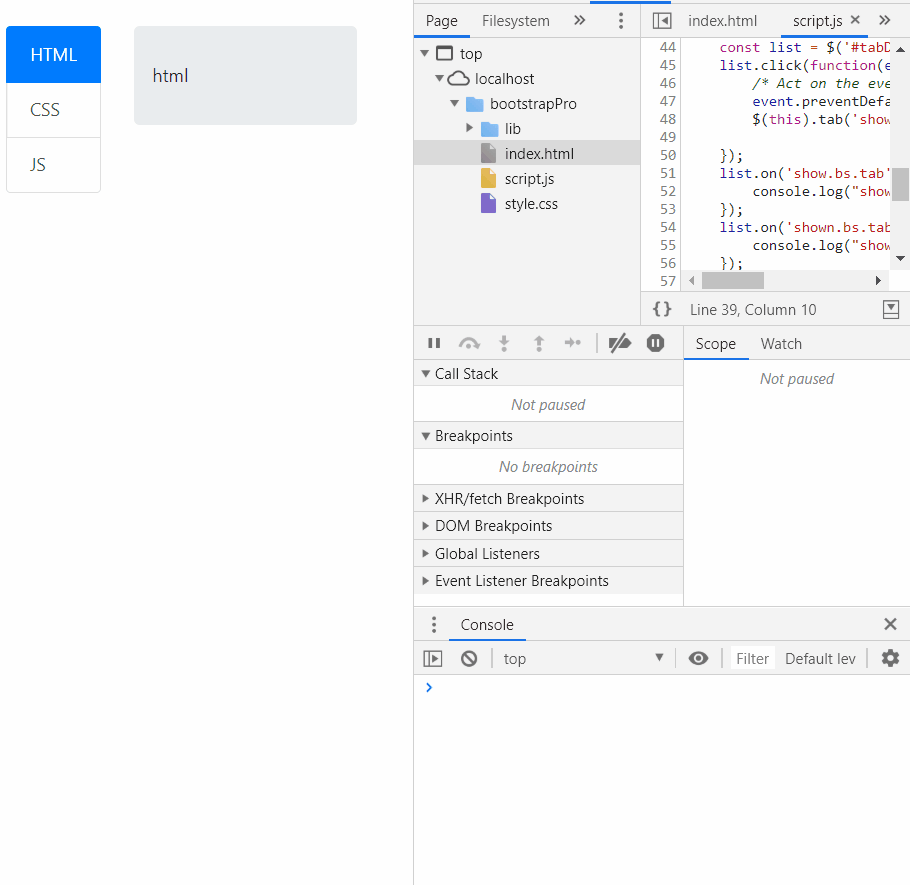Click line number 45 in the gutter

tap(667, 65)
